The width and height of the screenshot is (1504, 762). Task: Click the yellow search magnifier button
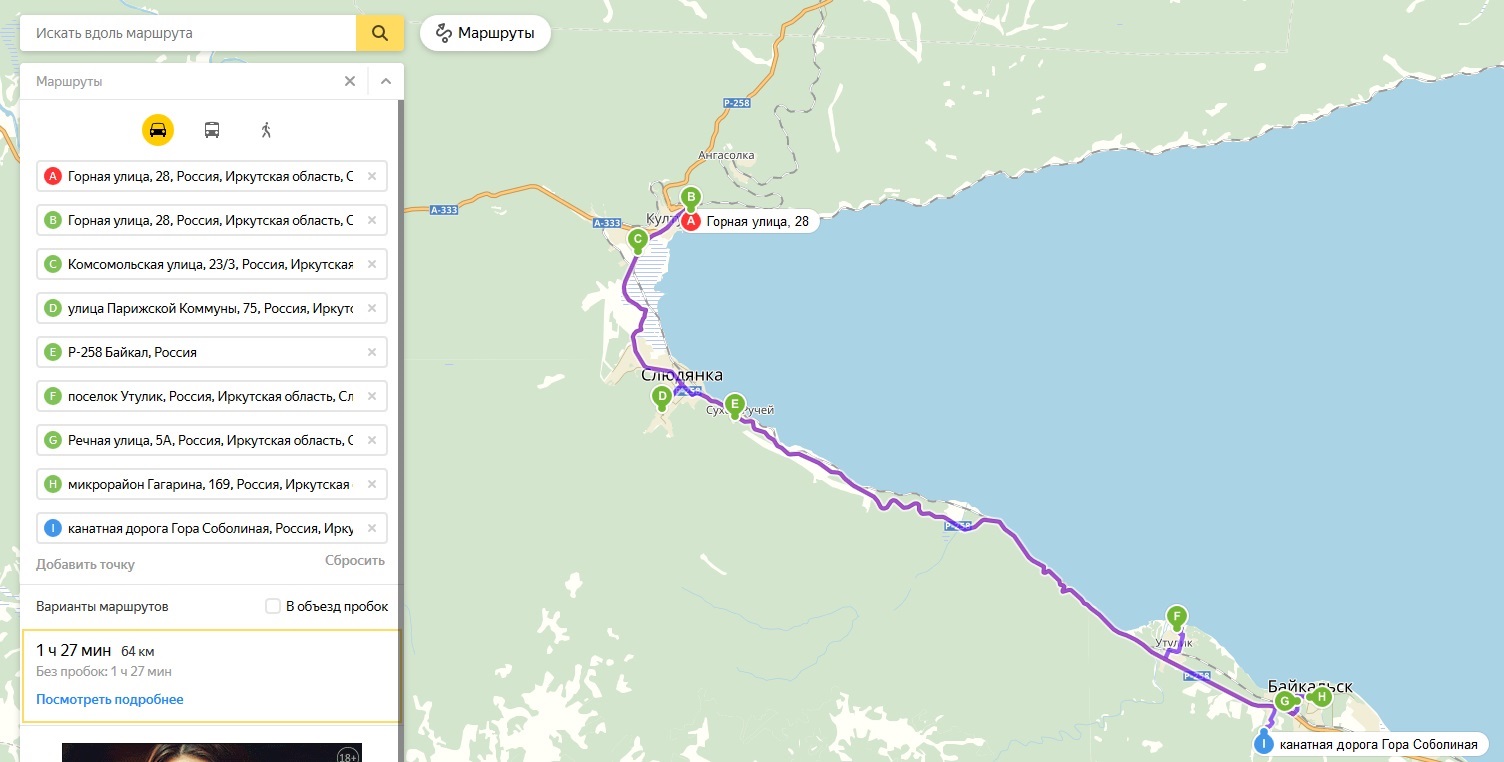(x=380, y=33)
